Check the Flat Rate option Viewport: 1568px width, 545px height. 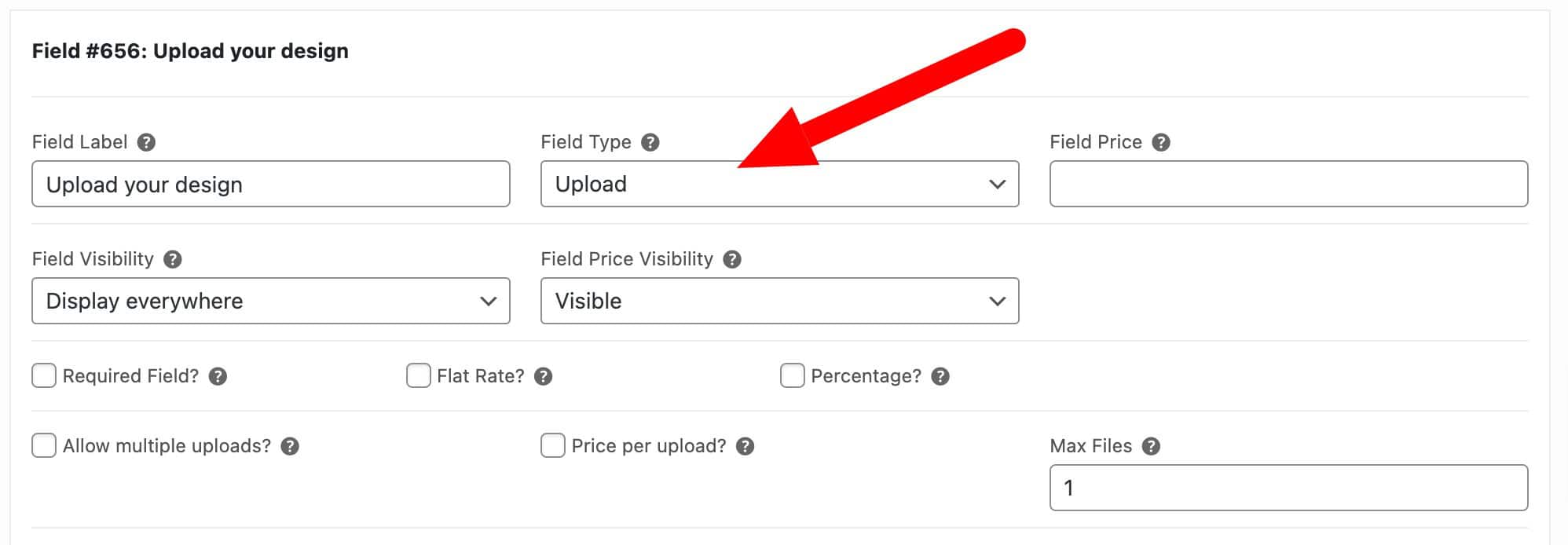(417, 376)
